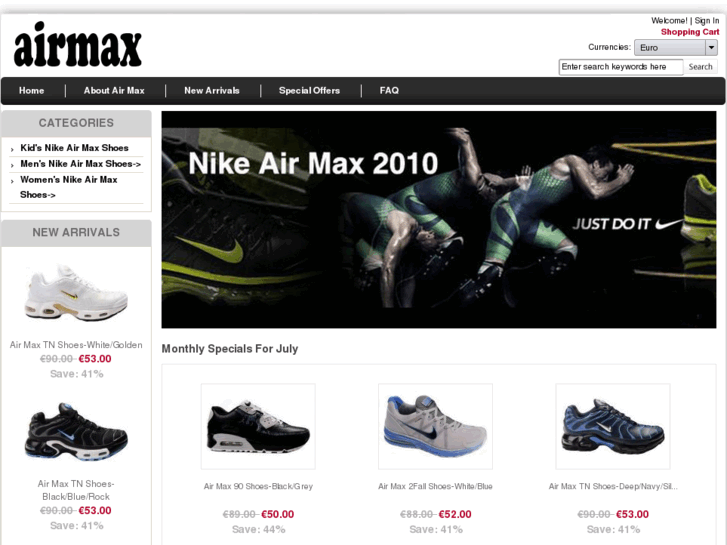Viewport: 727px width, 545px height.
Task: Click the Nike Air Max 2010 banner
Action: pos(439,219)
